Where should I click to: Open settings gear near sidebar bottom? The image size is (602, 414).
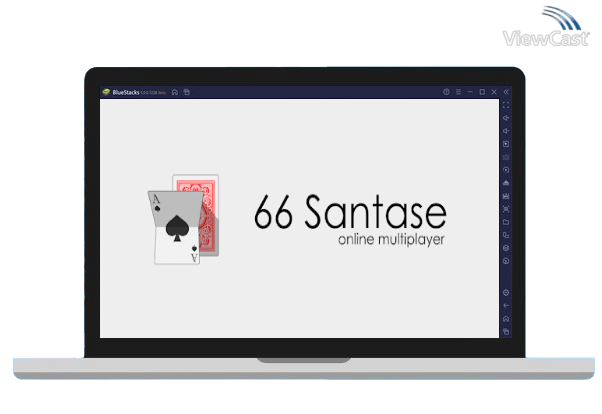coord(506,293)
